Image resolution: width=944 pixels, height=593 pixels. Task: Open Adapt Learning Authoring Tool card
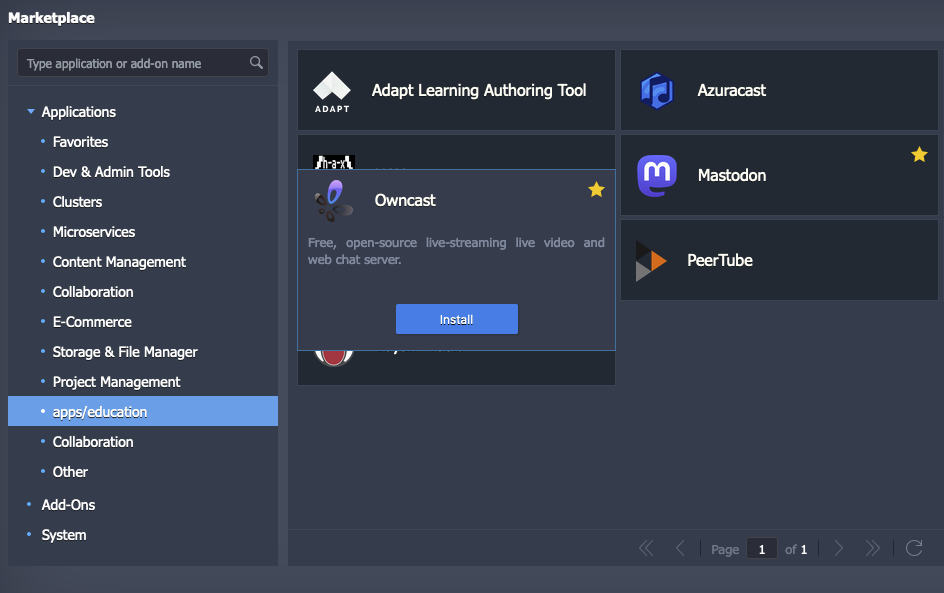tap(456, 90)
